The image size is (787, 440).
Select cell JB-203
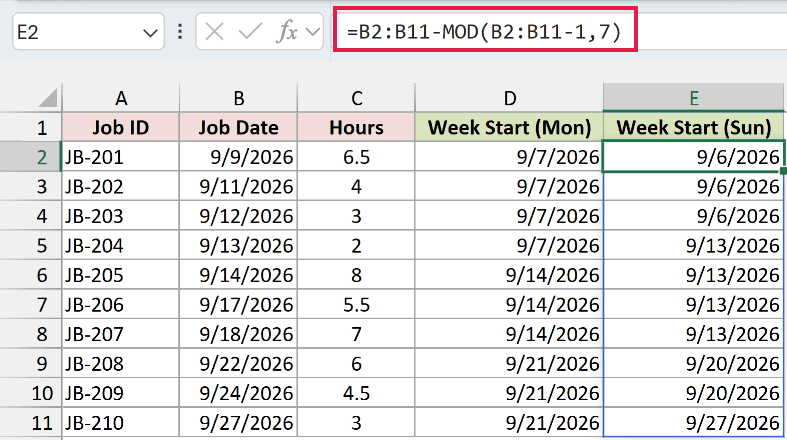(x=120, y=216)
